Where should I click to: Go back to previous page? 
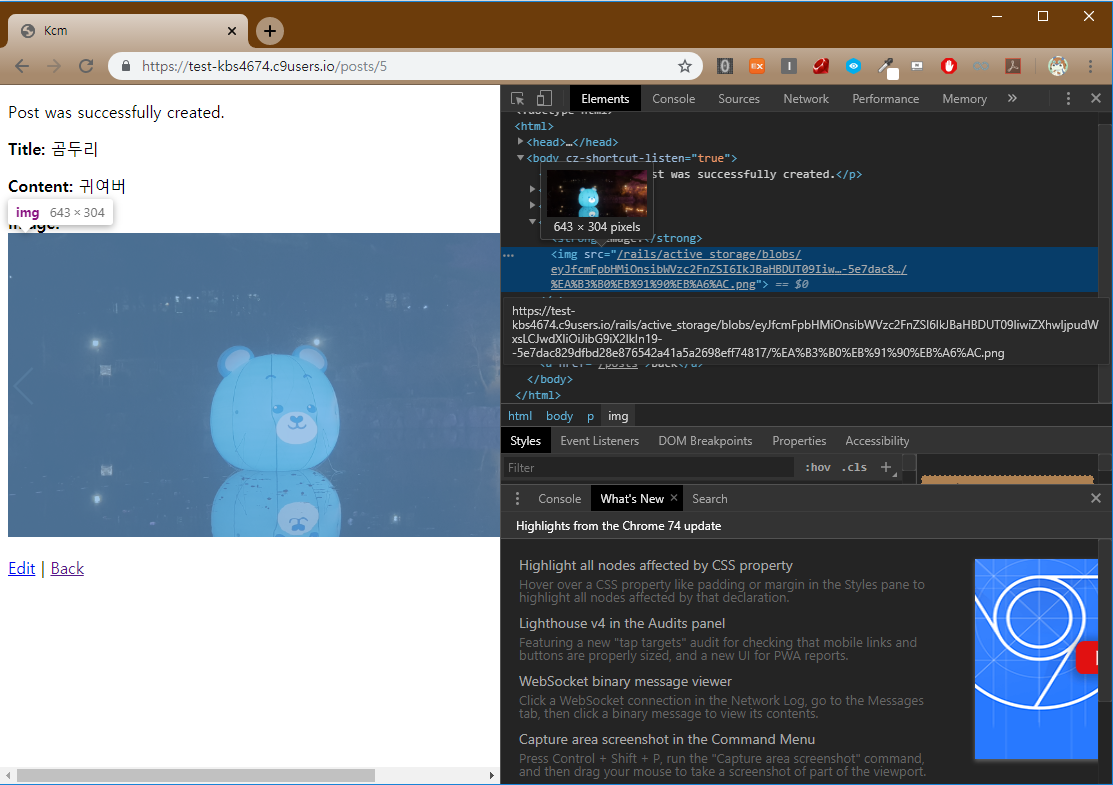coord(22,66)
